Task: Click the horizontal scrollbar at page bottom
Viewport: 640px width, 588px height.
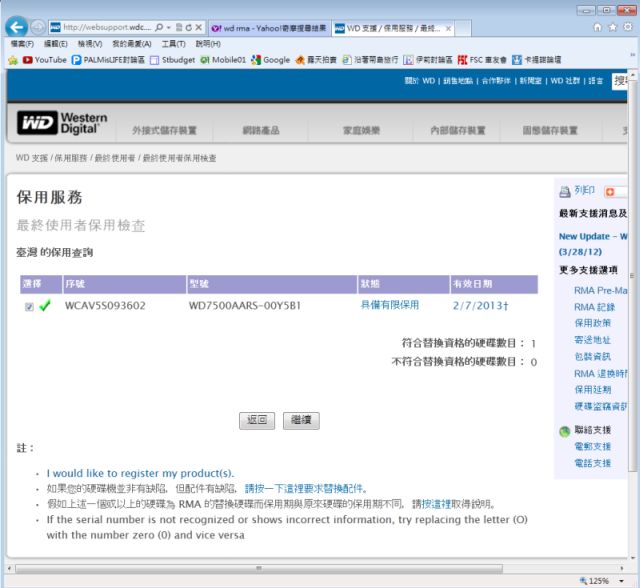Action: (259, 568)
